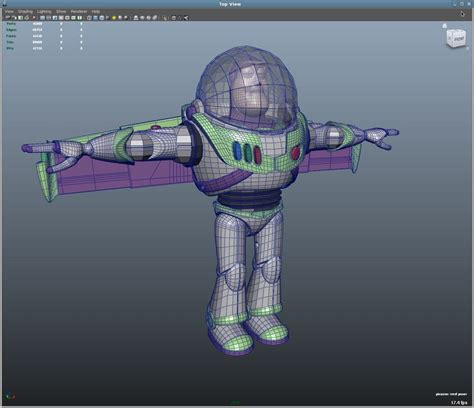The image size is (474, 408).
Task: Minimize the Top View window
Action: (x=455, y=4)
